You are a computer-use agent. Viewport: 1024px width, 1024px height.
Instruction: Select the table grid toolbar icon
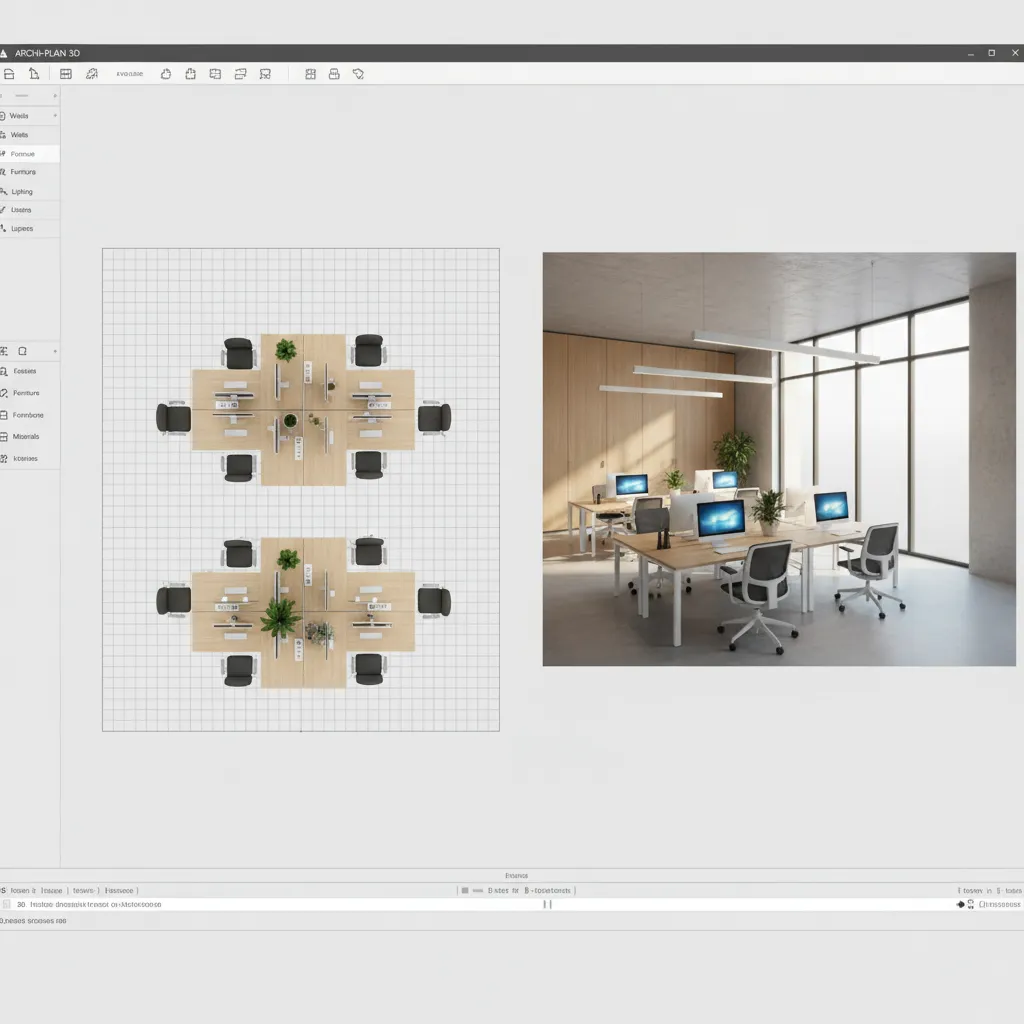(x=66, y=74)
